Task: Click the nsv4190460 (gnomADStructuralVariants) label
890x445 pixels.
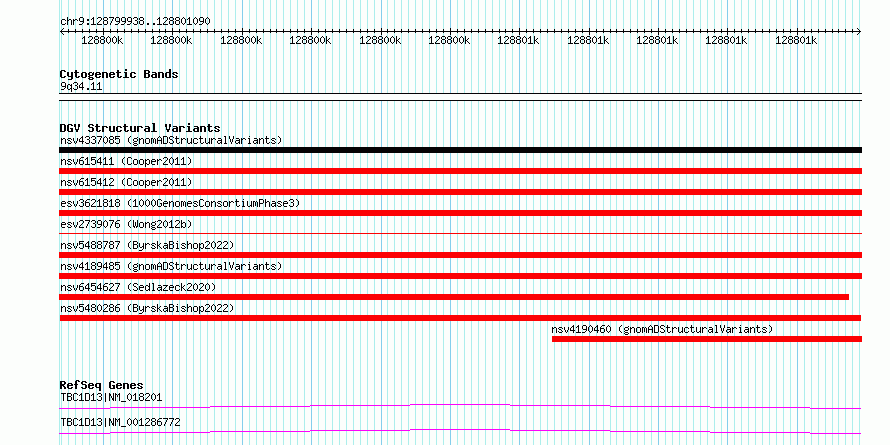Action: tap(662, 329)
